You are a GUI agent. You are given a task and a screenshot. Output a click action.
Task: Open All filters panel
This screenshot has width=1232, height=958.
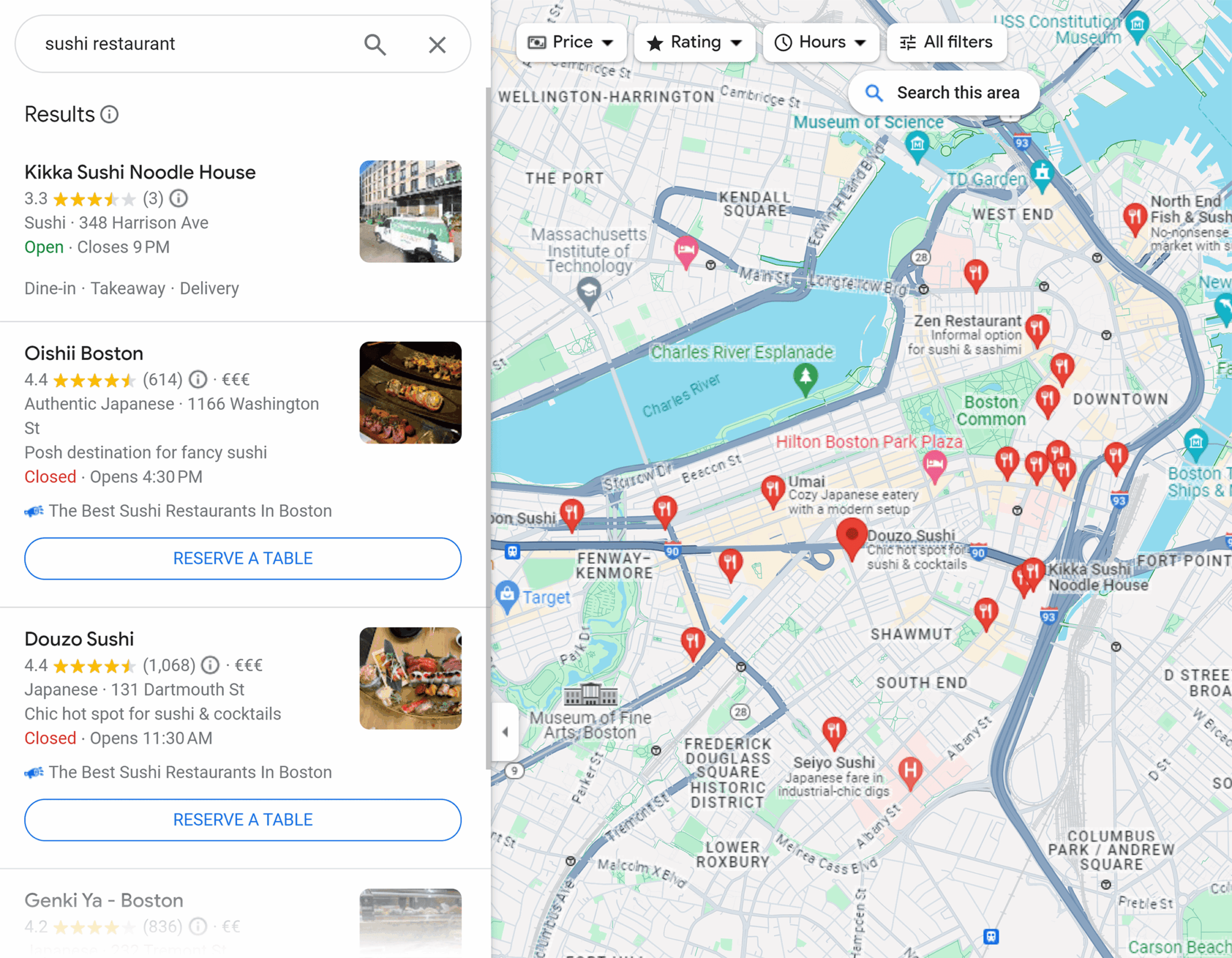pos(946,42)
